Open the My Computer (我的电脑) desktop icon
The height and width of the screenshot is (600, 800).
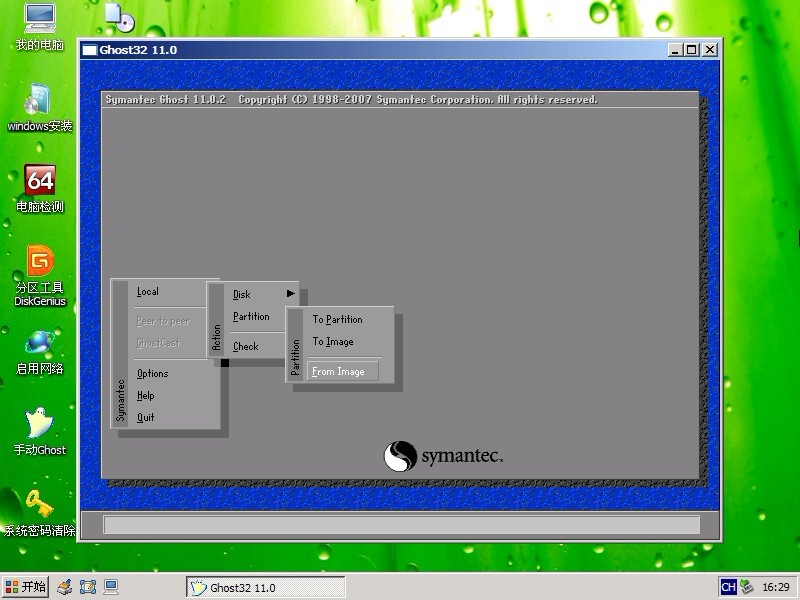point(40,20)
